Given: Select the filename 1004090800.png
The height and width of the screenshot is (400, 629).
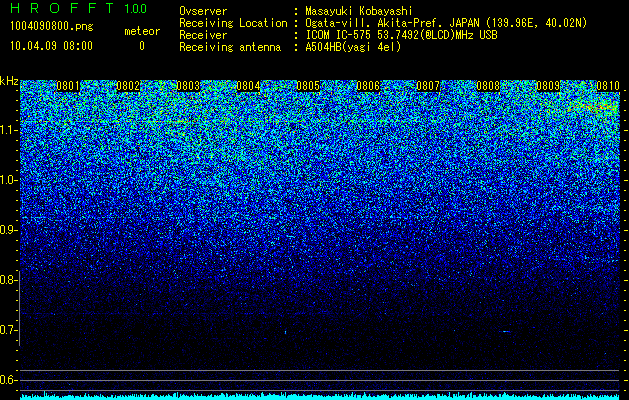Looking at the screenshot, I should tap(52, 27).
